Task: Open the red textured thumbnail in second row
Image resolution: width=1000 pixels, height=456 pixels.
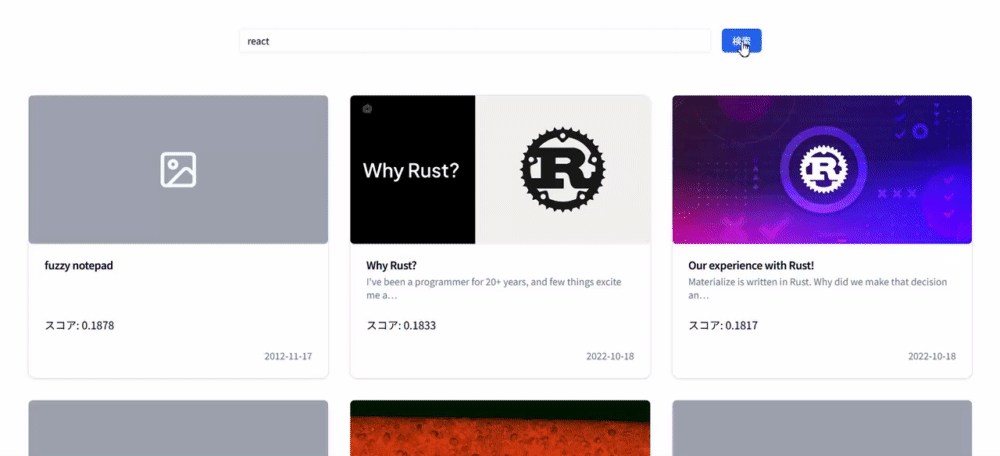Action: click(x=500, y=428)
